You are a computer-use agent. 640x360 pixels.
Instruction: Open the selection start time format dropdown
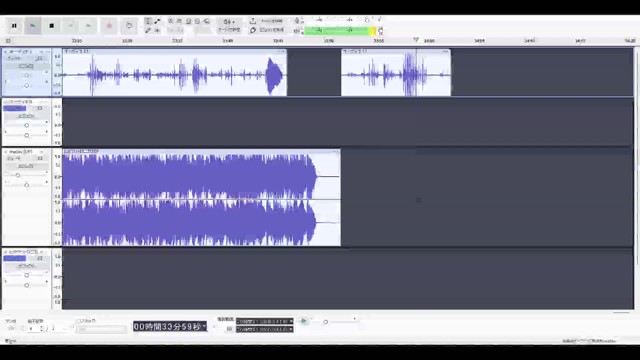click(x=291, y=322)
